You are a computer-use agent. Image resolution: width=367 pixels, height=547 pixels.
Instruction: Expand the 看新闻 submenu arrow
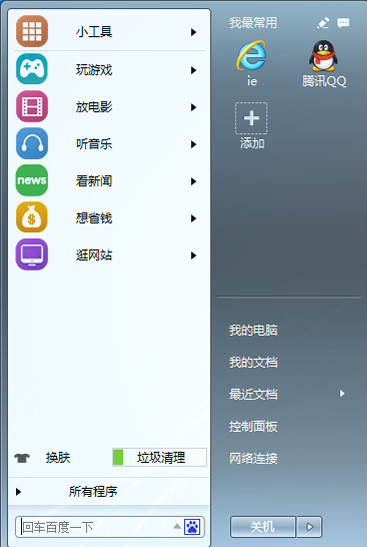[193, 181]
